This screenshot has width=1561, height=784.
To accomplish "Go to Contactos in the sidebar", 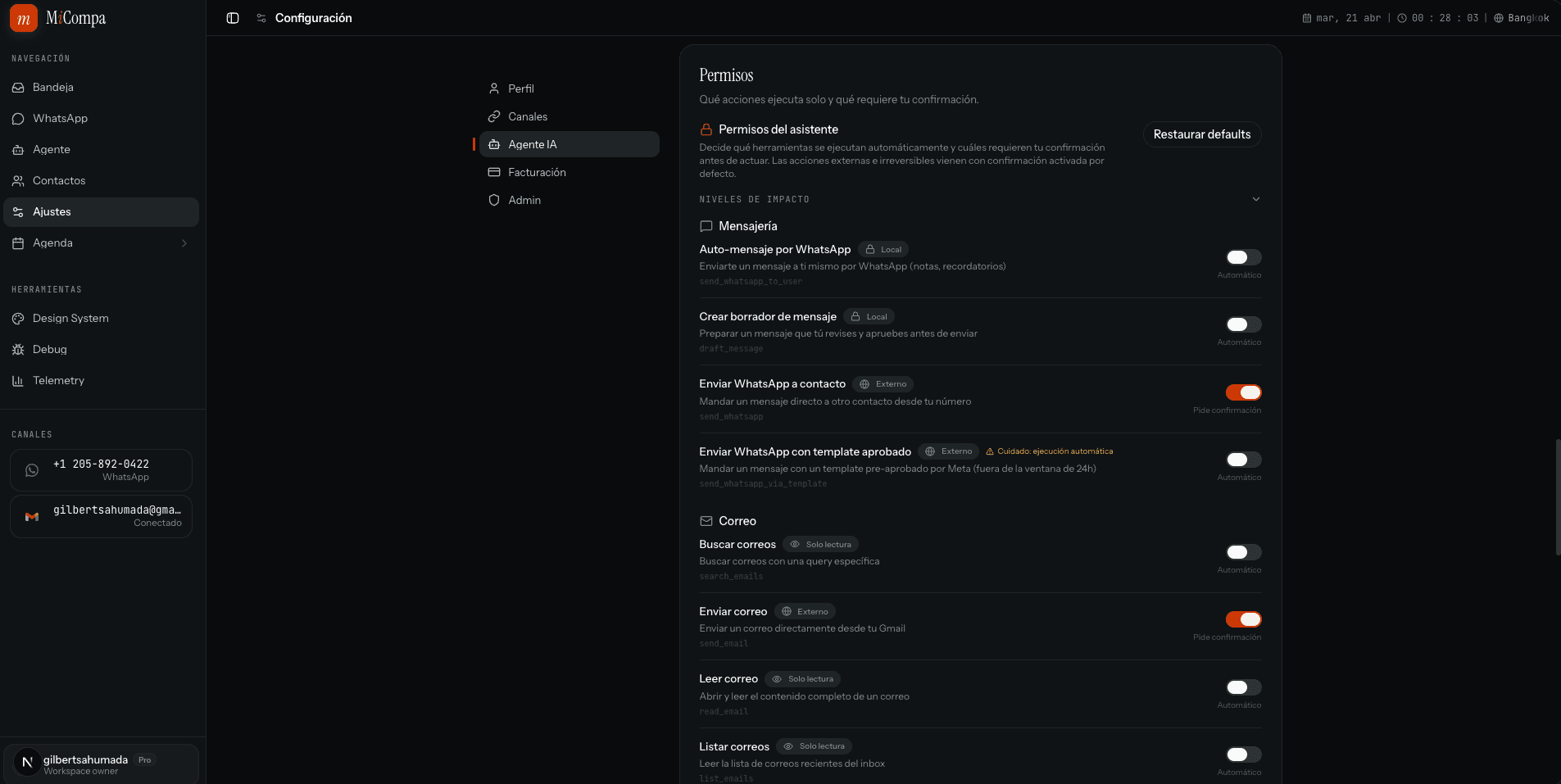I will (101, 181).
